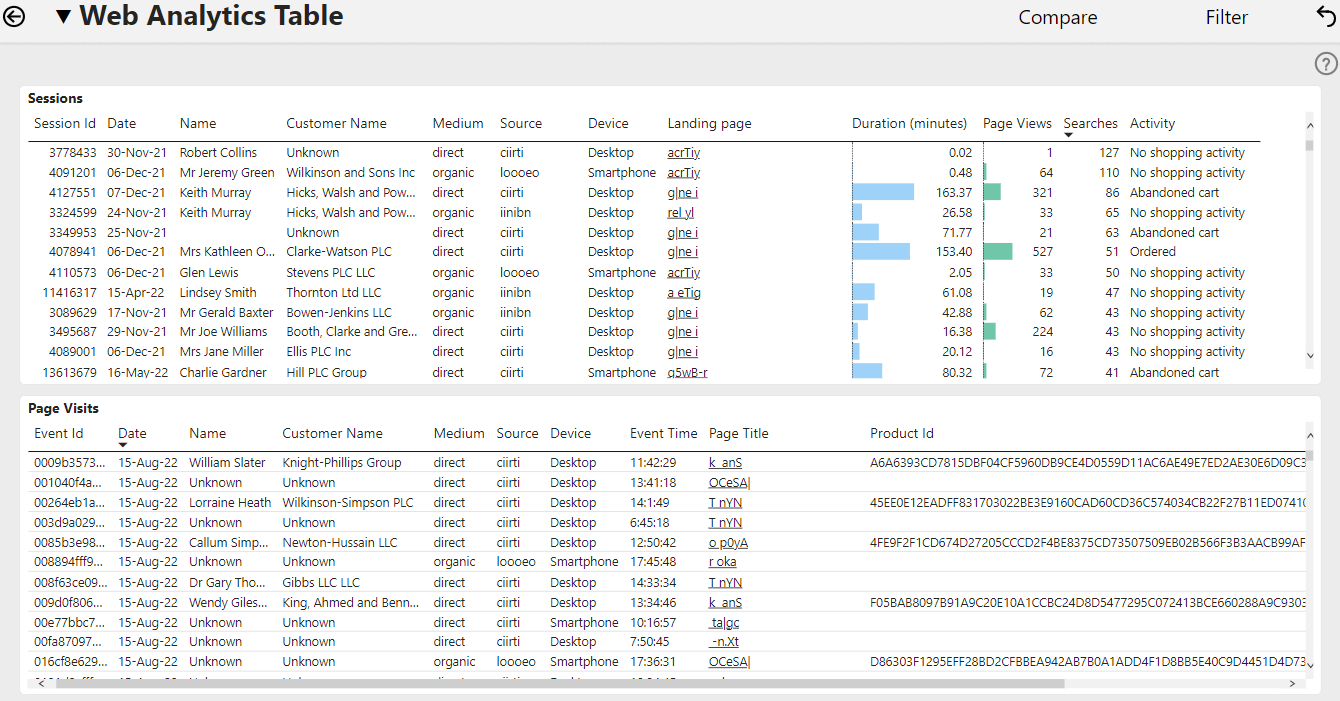Select Wendy Giles name cell
1340x701 pixels.
228,602
